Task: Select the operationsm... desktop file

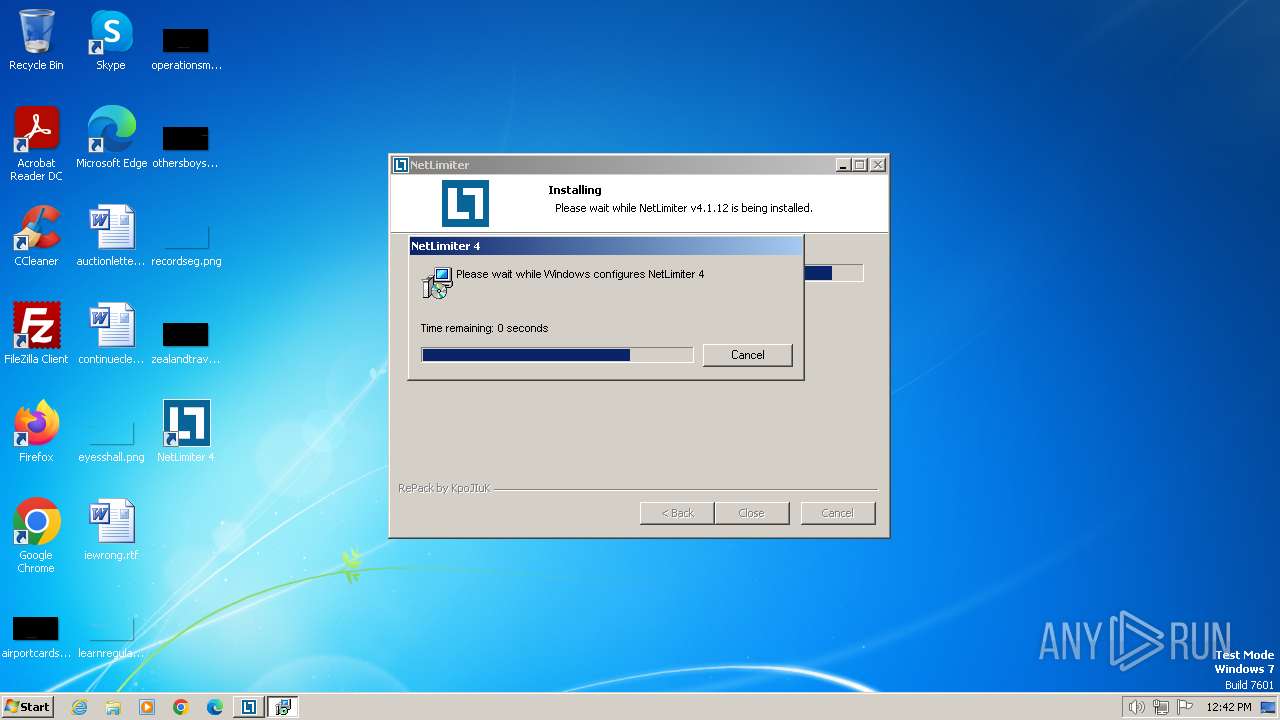Action: point(186,49)
